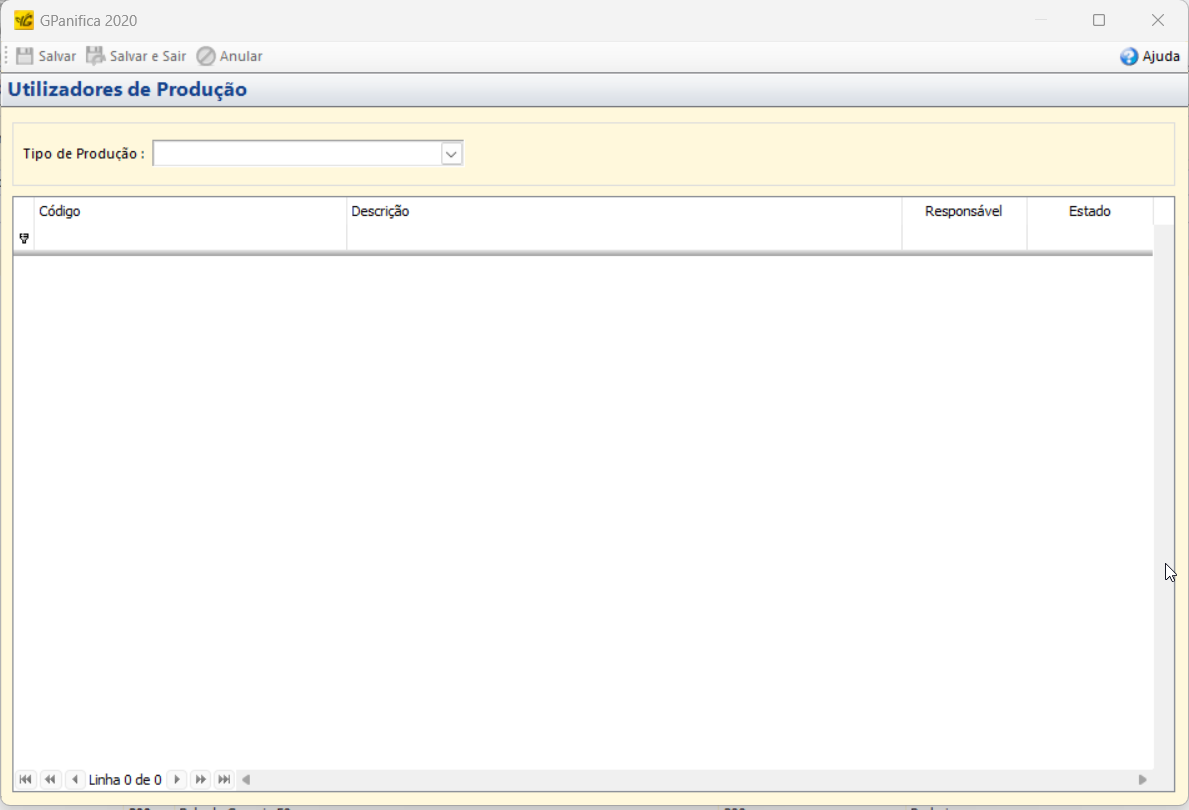Click the Salvar floppy disk icon
The width and height of the screenshot is (1189, 810).
[x=25, y=56]
